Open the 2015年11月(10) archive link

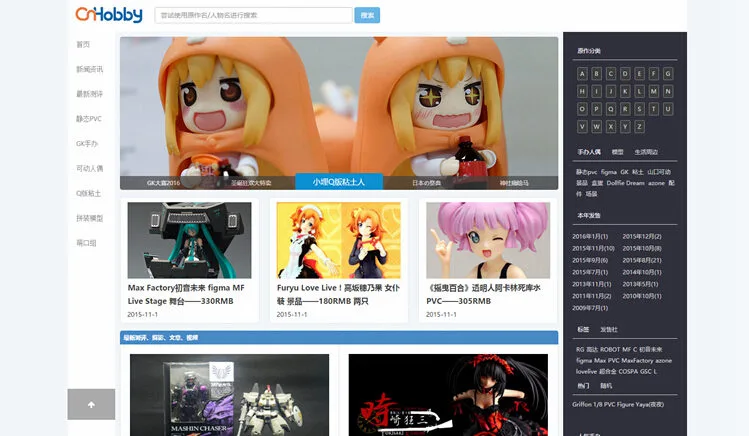pyautogui.click(x=593, y=248)
